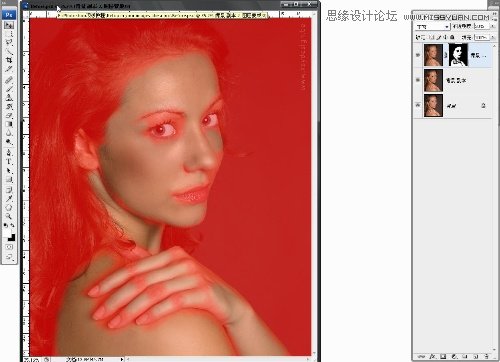Viewport: 500px width, 362px height.
Task: Select the Move tool
Action: click(x=9, y=25)
